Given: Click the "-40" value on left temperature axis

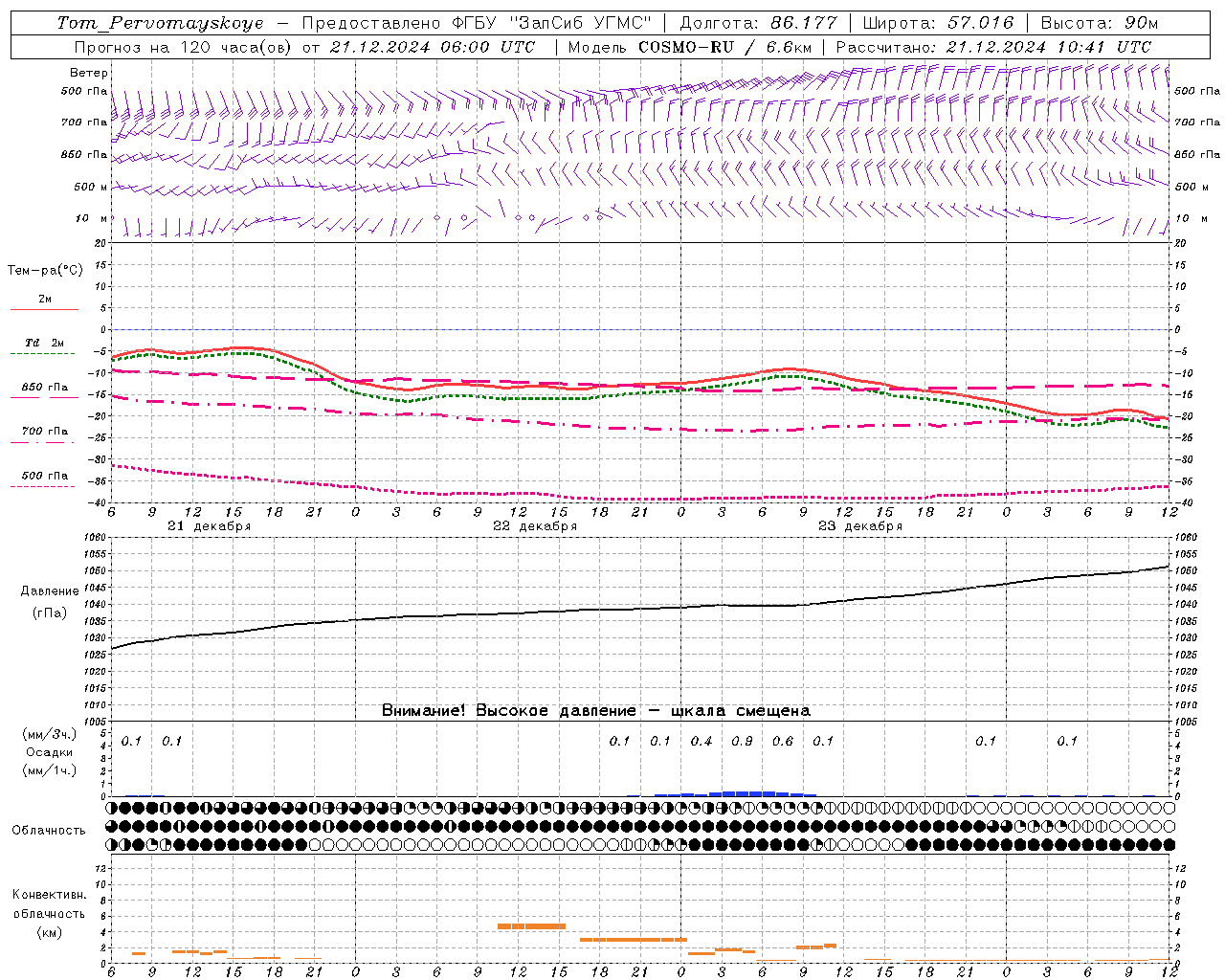Looking at the screenshot, I should click(x=97, y=502).
